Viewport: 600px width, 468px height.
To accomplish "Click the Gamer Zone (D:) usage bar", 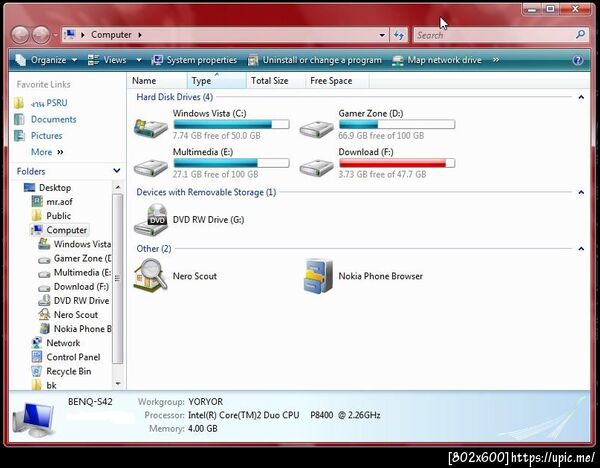I will click(x=397, y=124).
